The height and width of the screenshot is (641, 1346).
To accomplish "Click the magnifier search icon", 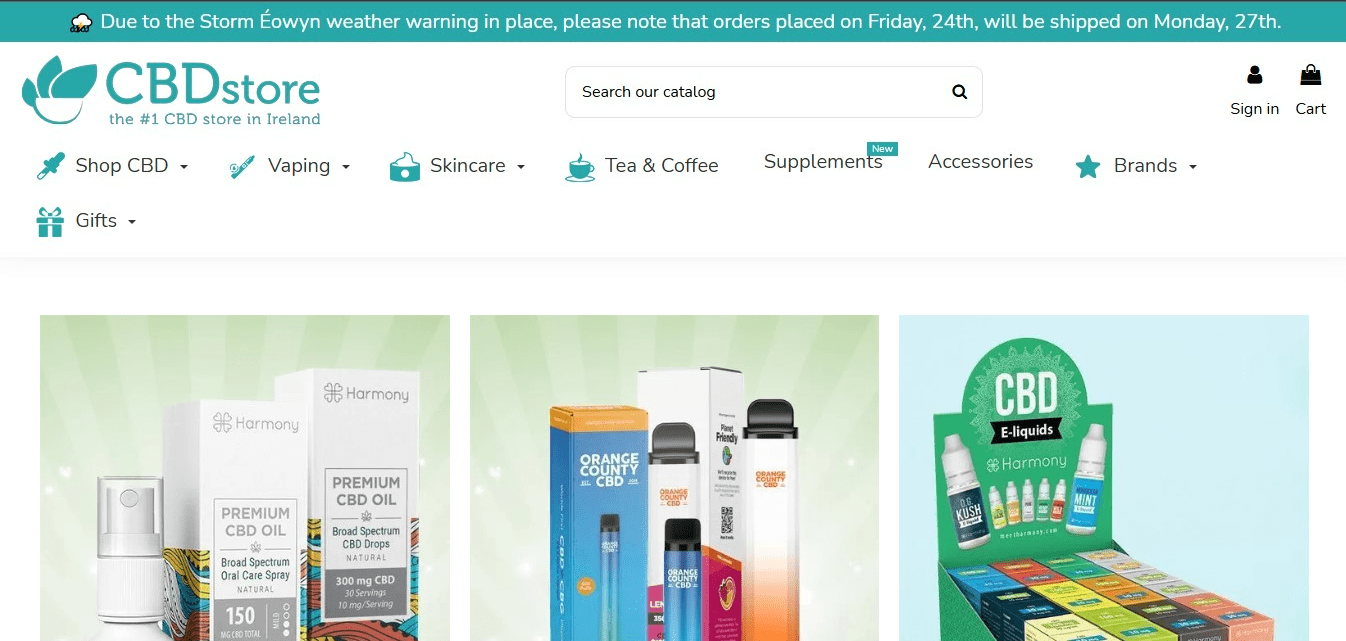I will point(959,92).
